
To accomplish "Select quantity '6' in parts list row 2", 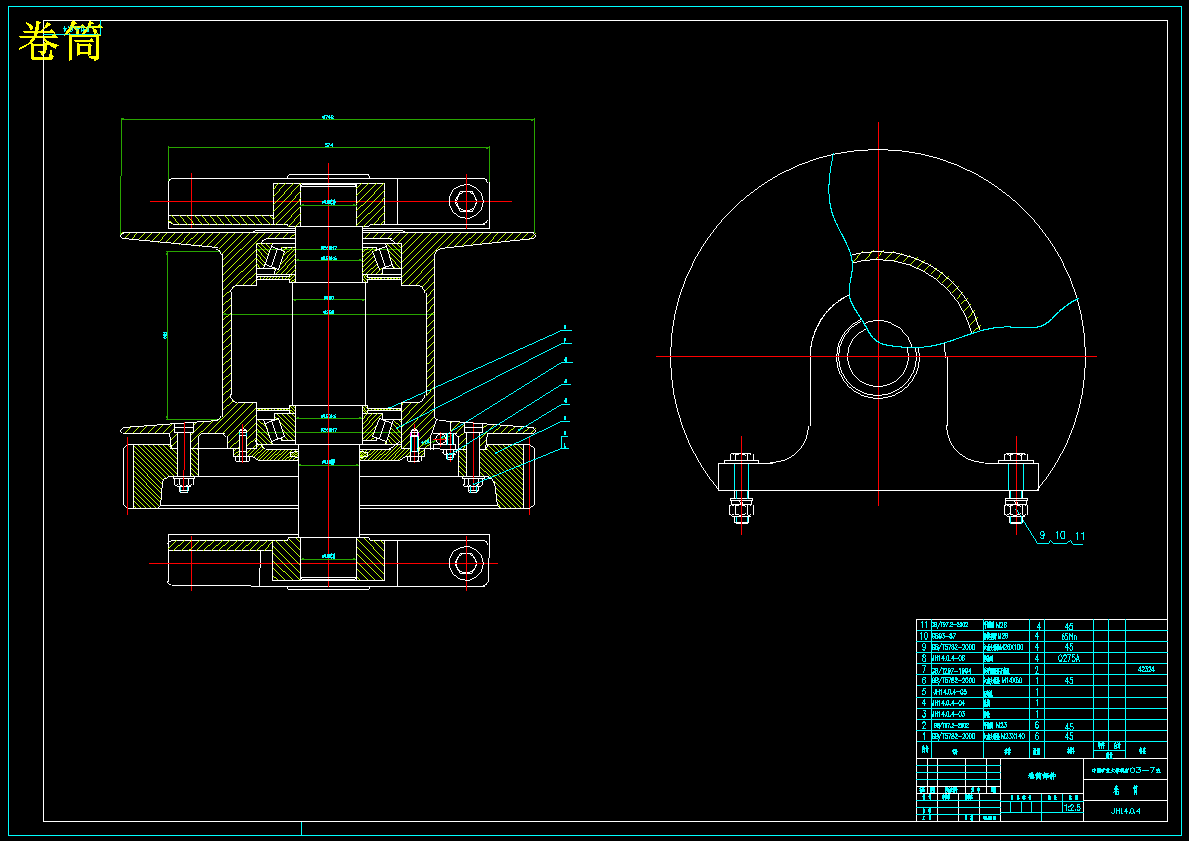I will coord(1037,725).
